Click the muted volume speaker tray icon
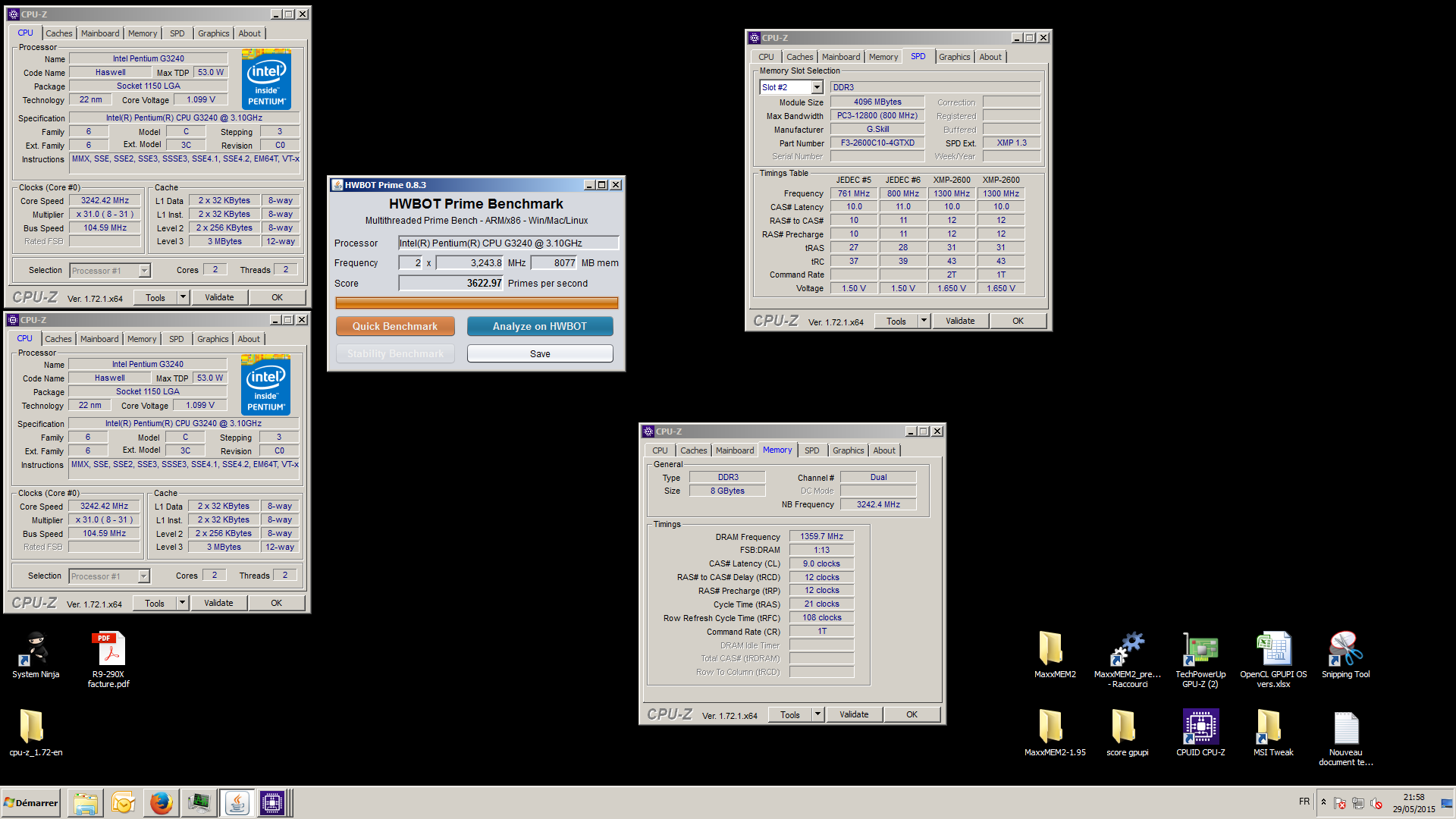1456x819 pixels. (x=1376, y=803)
